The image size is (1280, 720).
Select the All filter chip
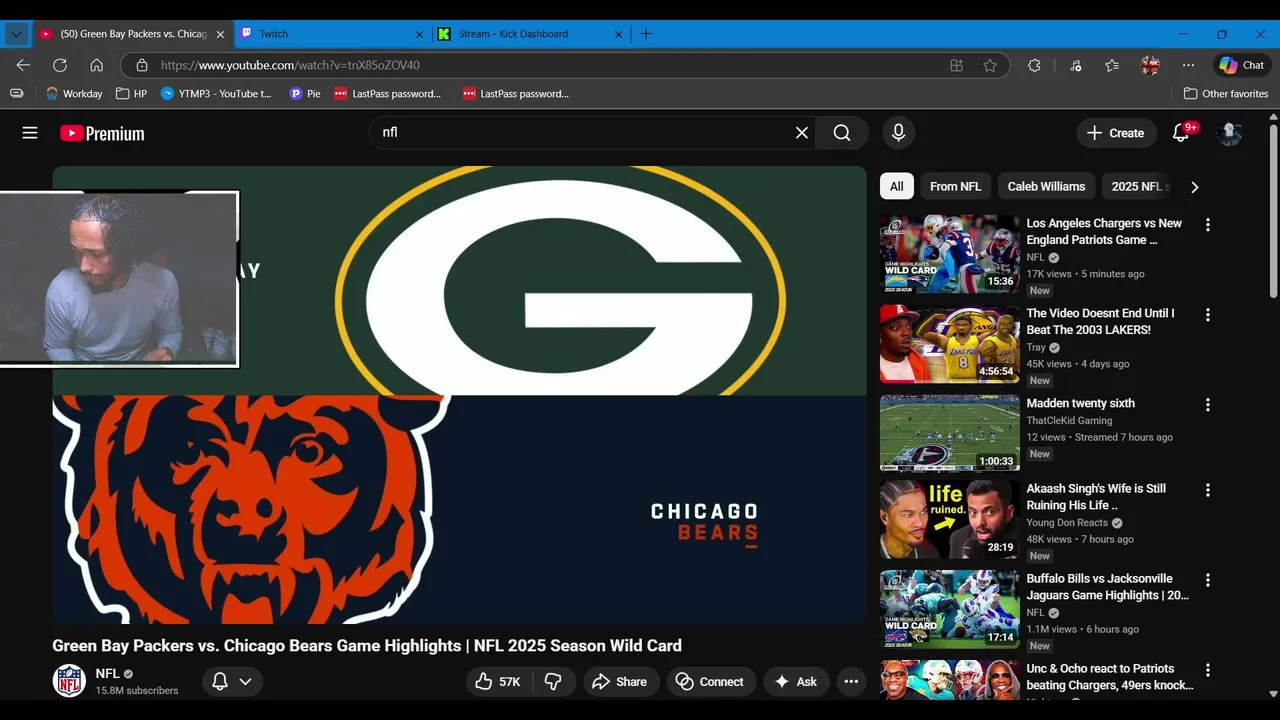(x=897, y=187)
